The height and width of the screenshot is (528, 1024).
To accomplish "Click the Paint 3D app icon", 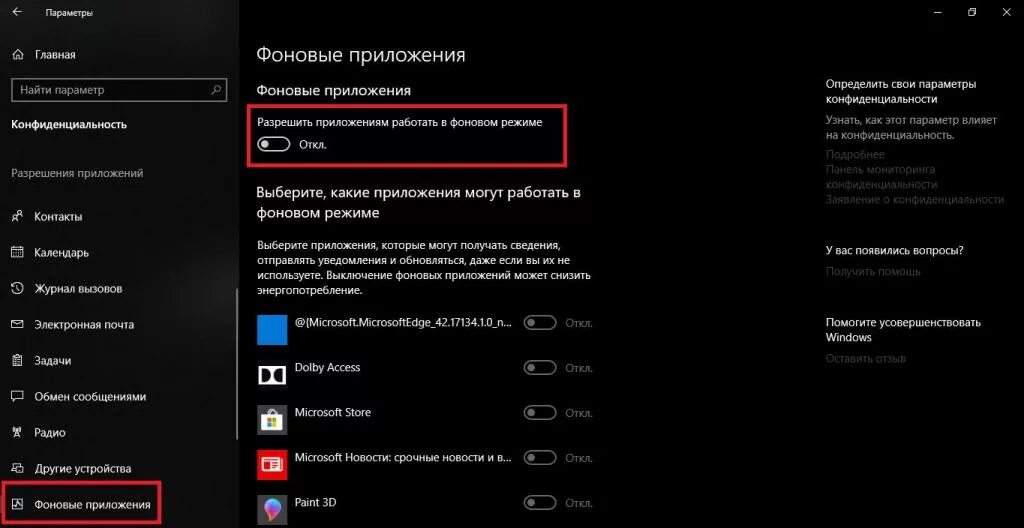I will [x=272, y=510].
